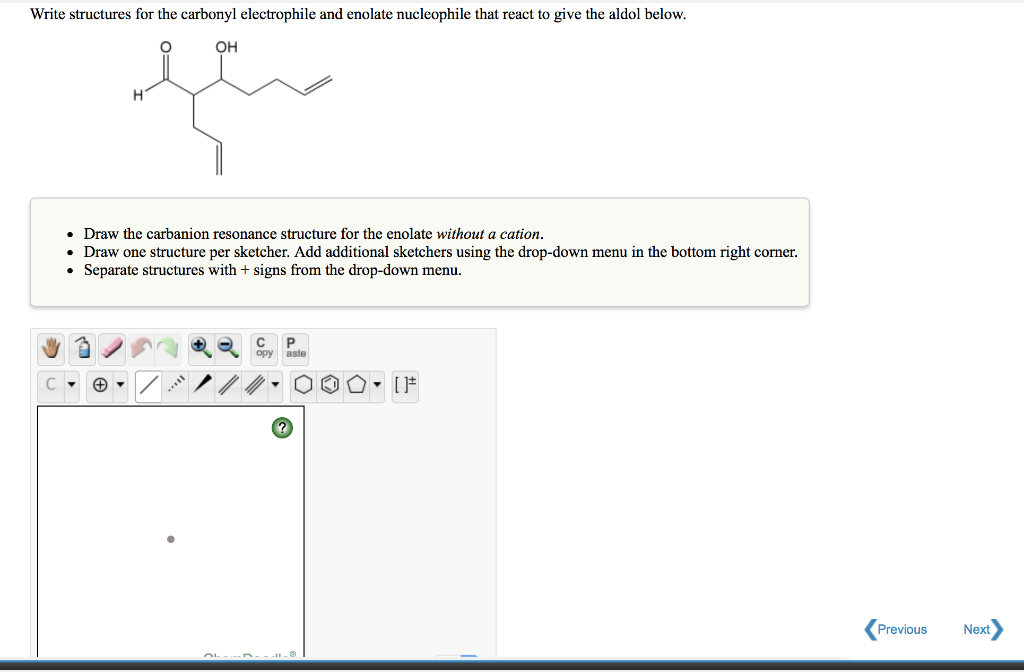Click the green help question mark

click(x=282, y=428)
